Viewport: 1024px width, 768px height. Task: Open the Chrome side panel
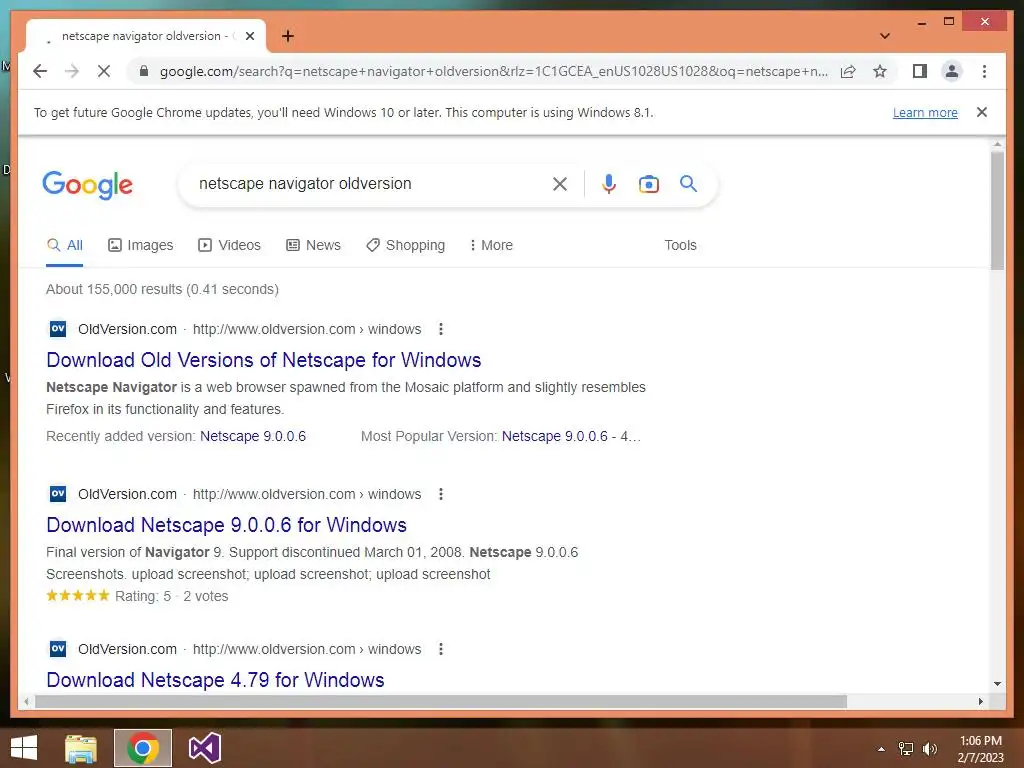(x=920, y=71)
